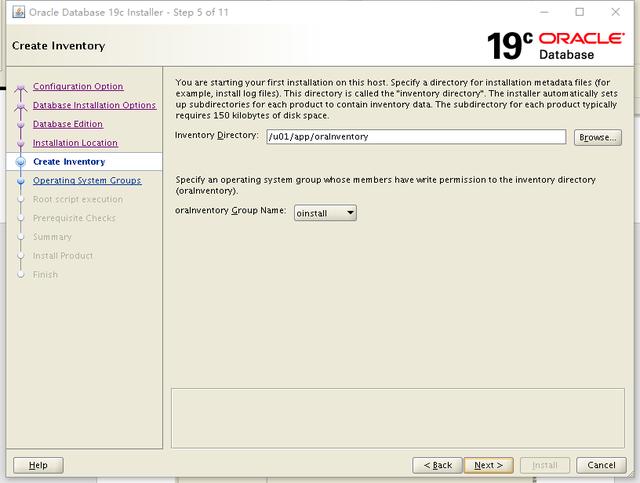The width and height of the screenshot is (640, 483).
Task: Click the Install Product step label
Action: click(62, 256)
